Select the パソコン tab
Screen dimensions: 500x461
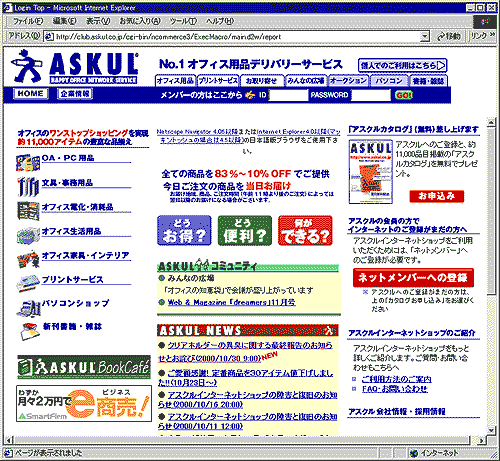389,81
